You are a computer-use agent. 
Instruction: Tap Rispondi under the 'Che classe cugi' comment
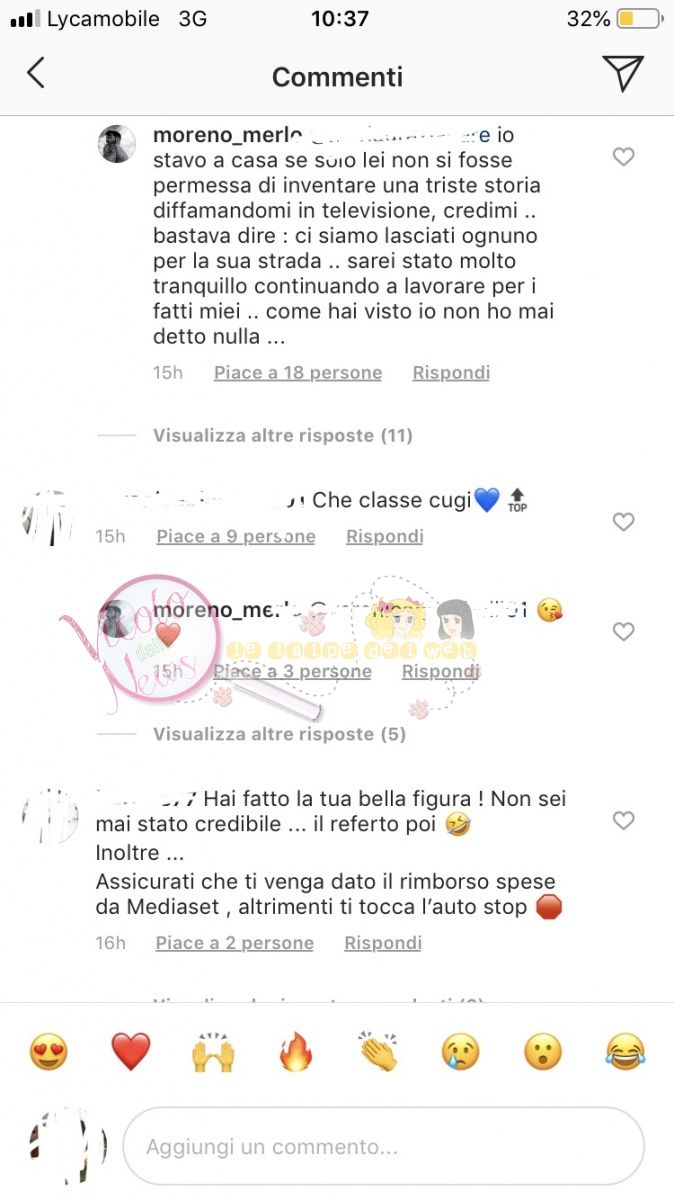tap(385, 537)
